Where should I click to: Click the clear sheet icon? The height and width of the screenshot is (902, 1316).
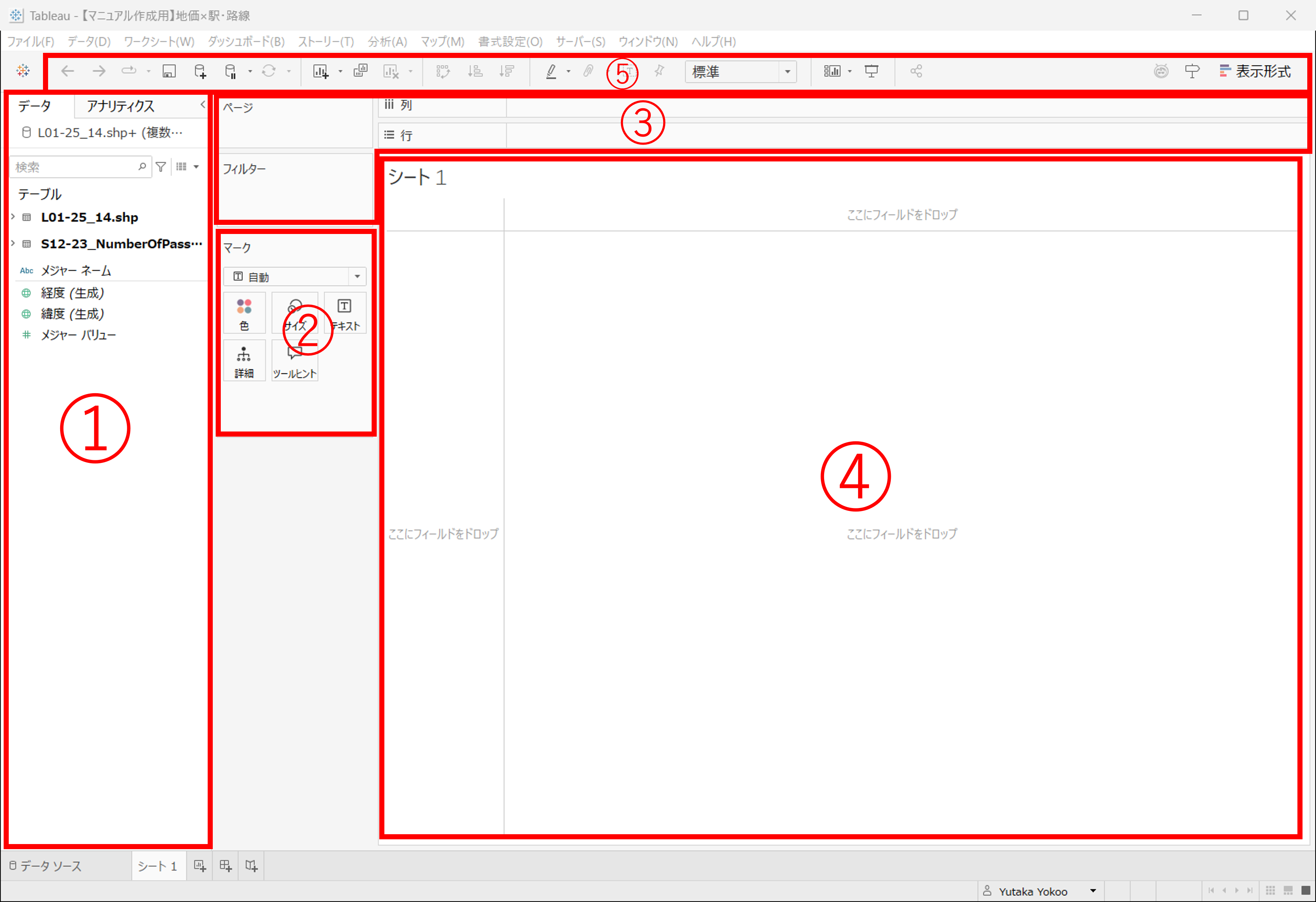[x=391, y=71]
